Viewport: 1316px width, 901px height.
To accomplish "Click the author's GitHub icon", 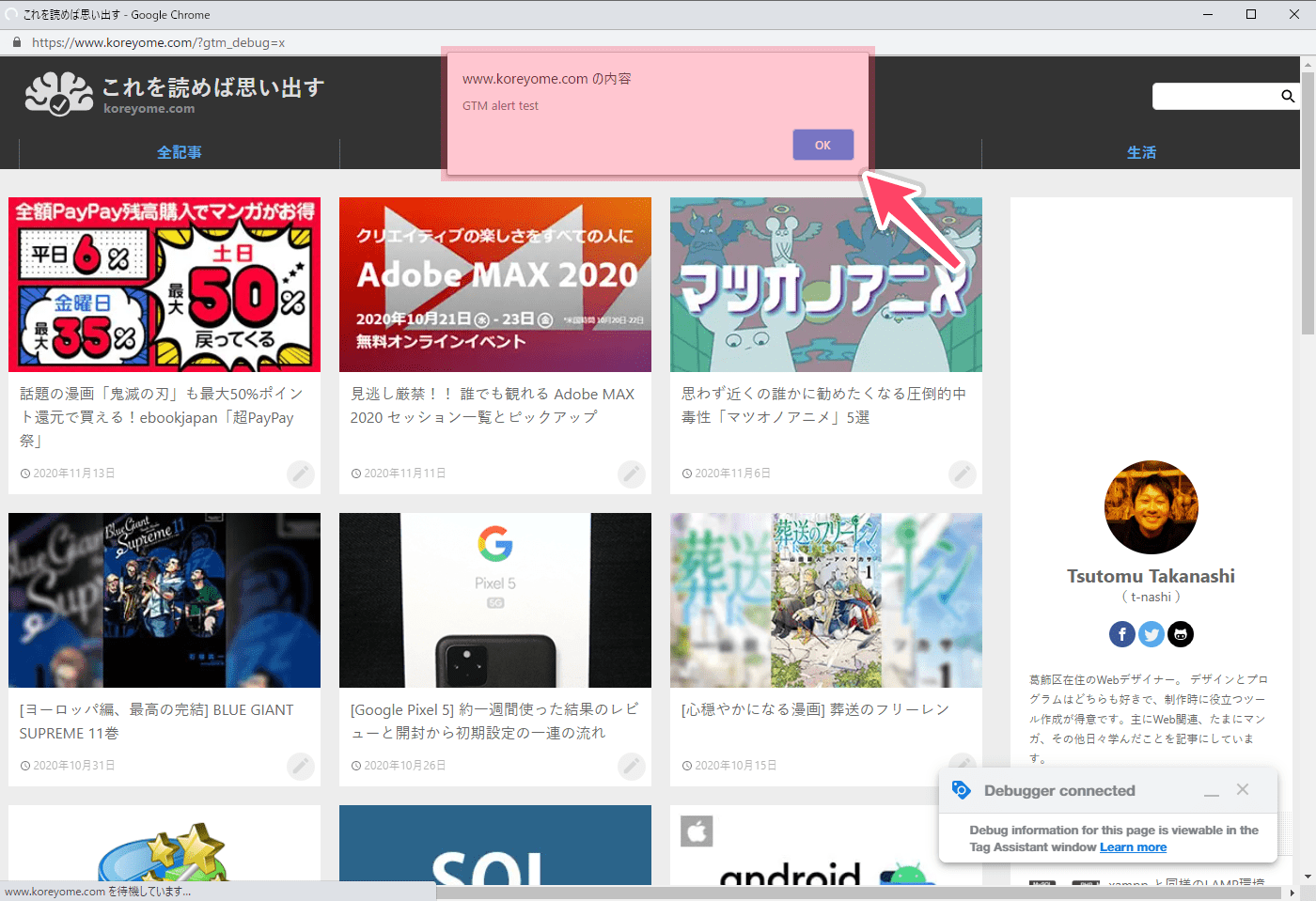I will [1181, 634].
